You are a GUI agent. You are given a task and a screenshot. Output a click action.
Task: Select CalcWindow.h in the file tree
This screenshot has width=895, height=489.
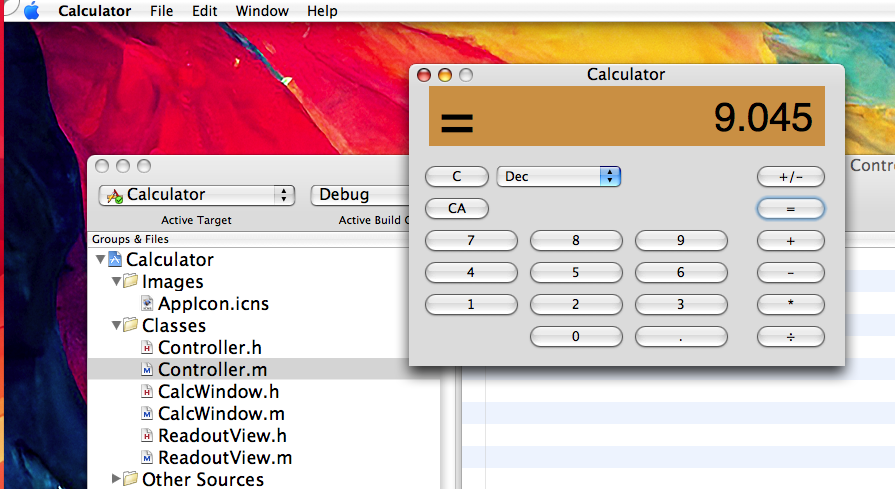219,391
